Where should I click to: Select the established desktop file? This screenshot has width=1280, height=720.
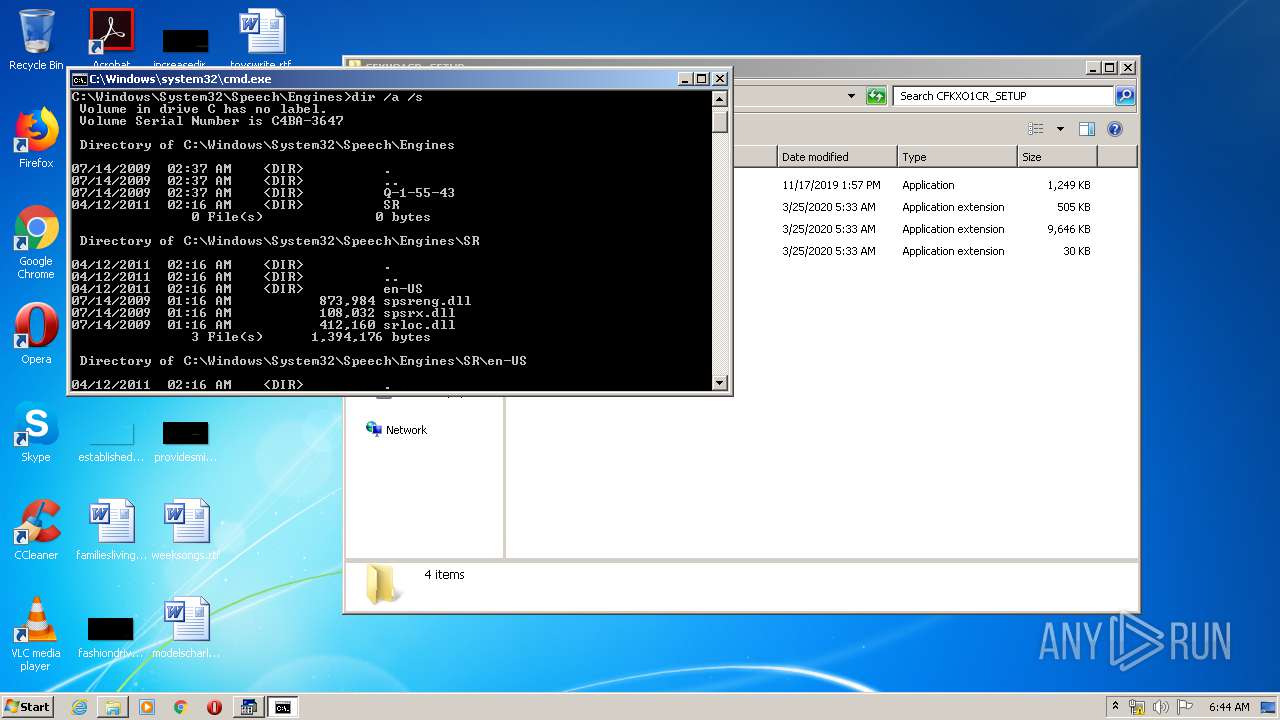click(x=111, y=441)
